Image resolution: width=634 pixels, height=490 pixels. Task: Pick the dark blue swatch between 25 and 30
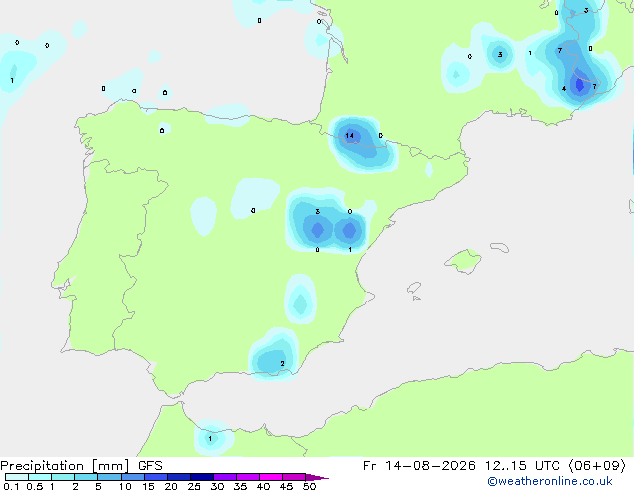[x=202, y=477]
